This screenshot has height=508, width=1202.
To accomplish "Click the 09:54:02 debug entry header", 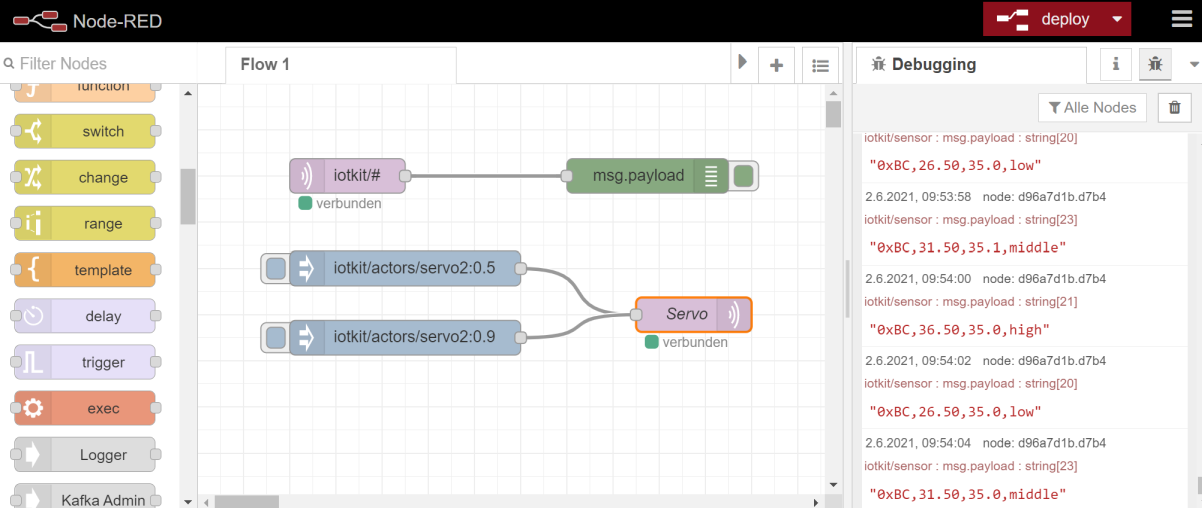I will (985, 361).
